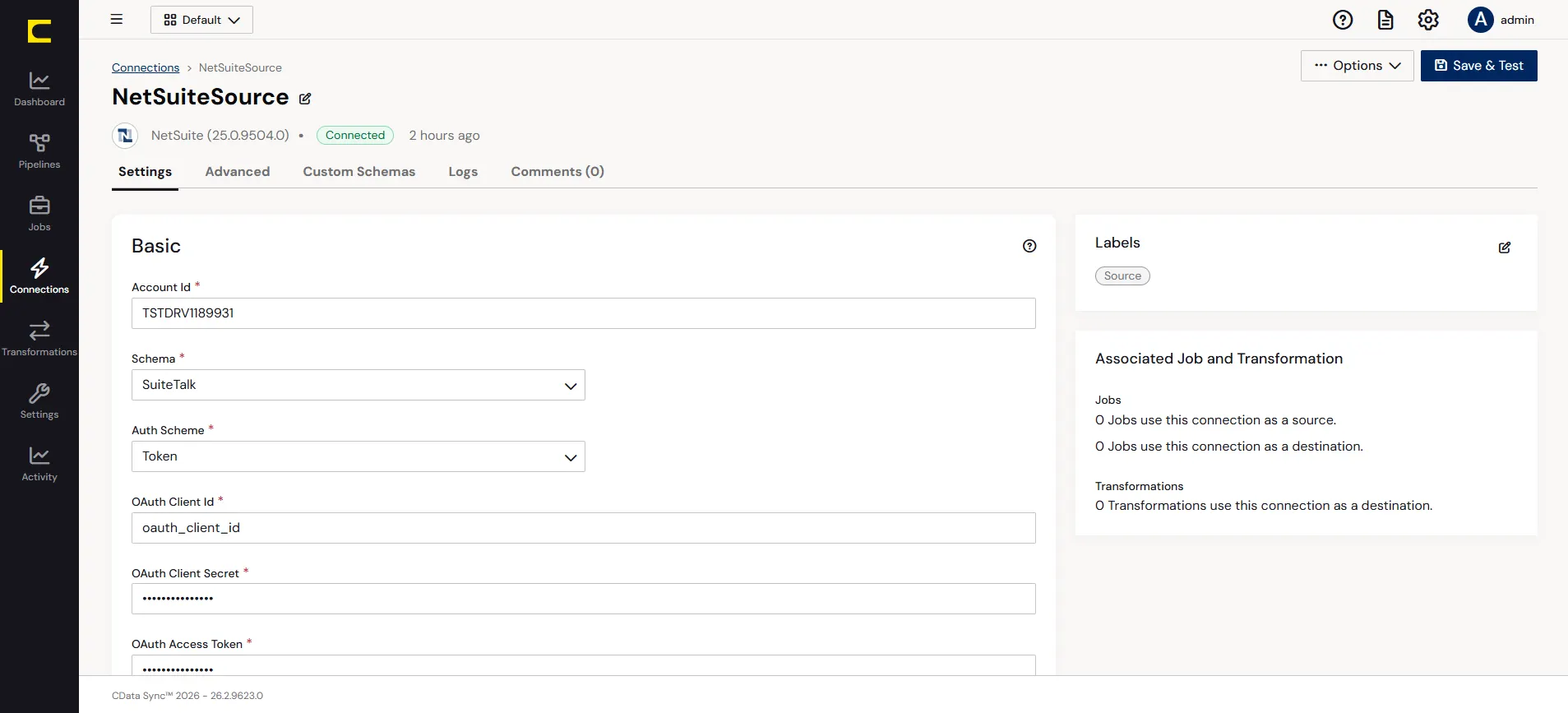Open the Comments (0) tab

(x=557, y=172)
